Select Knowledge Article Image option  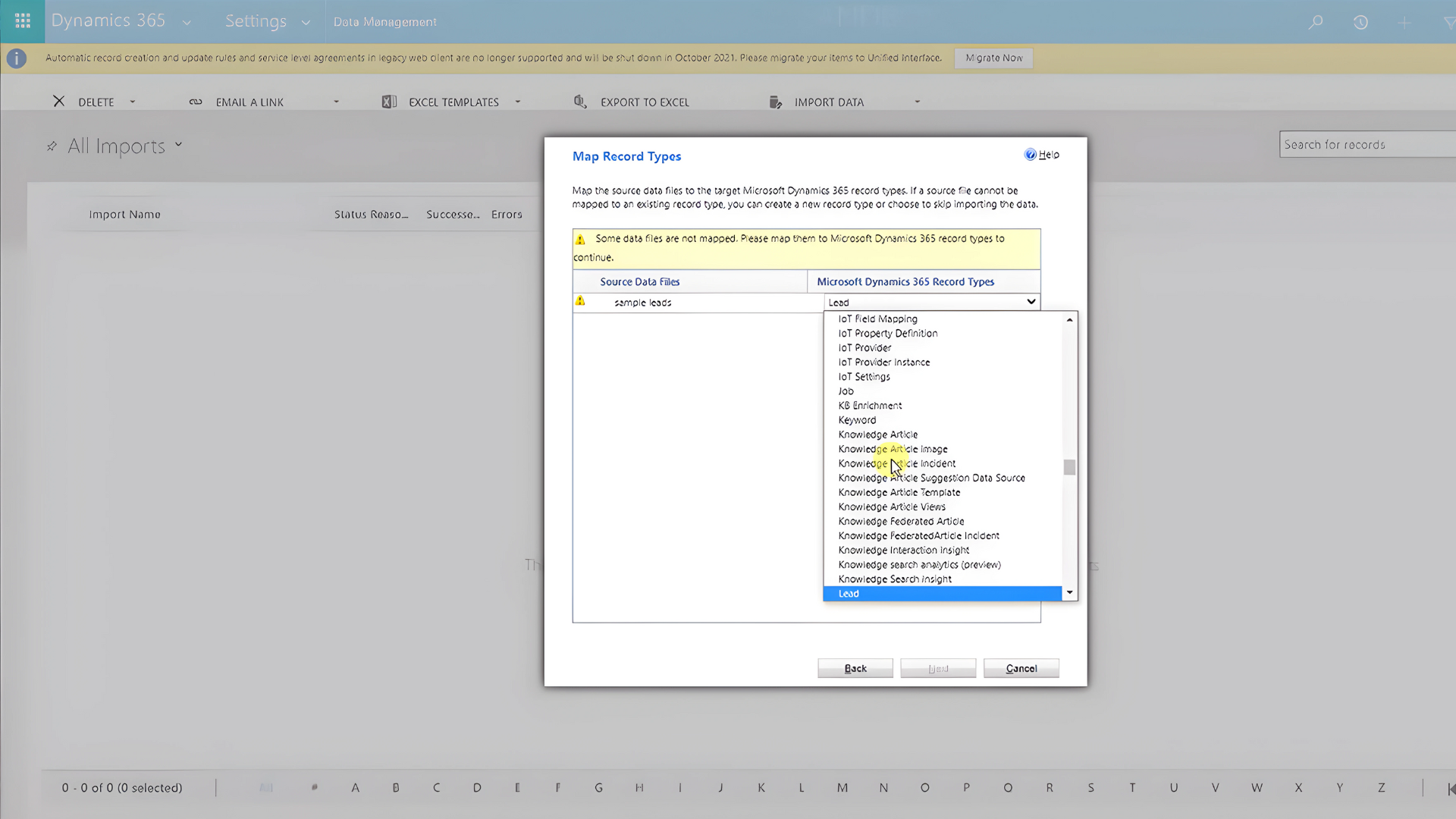point(893,449)
